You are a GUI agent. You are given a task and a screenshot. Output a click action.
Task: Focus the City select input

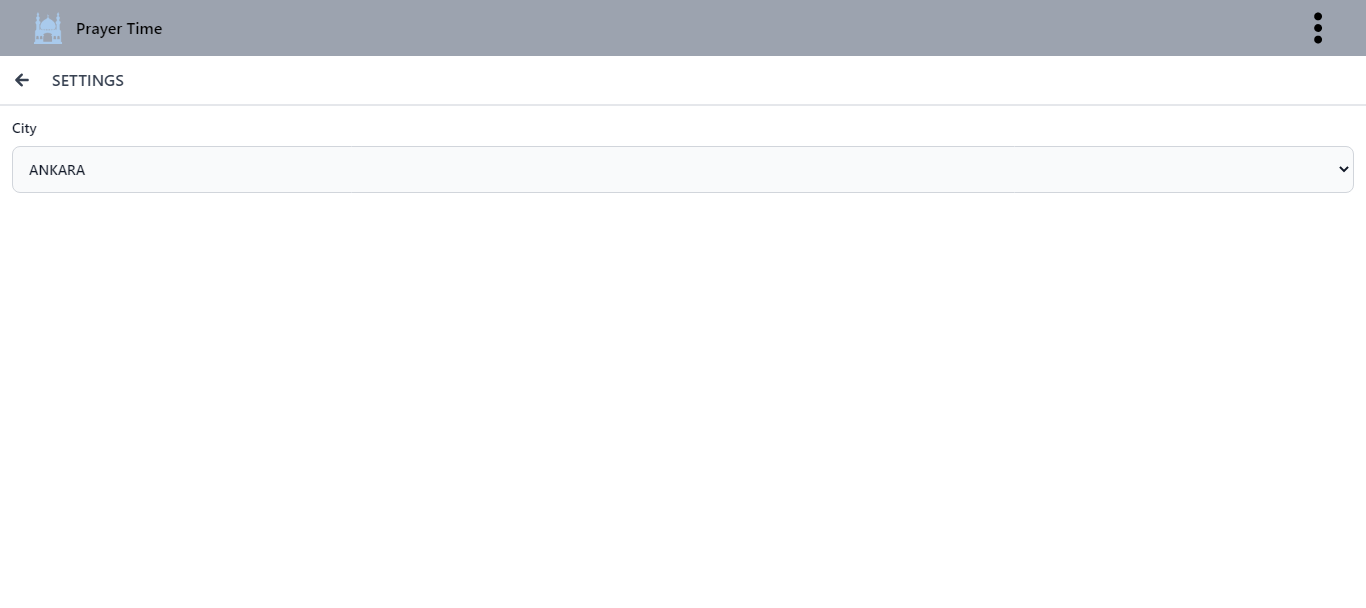(683, 170)
